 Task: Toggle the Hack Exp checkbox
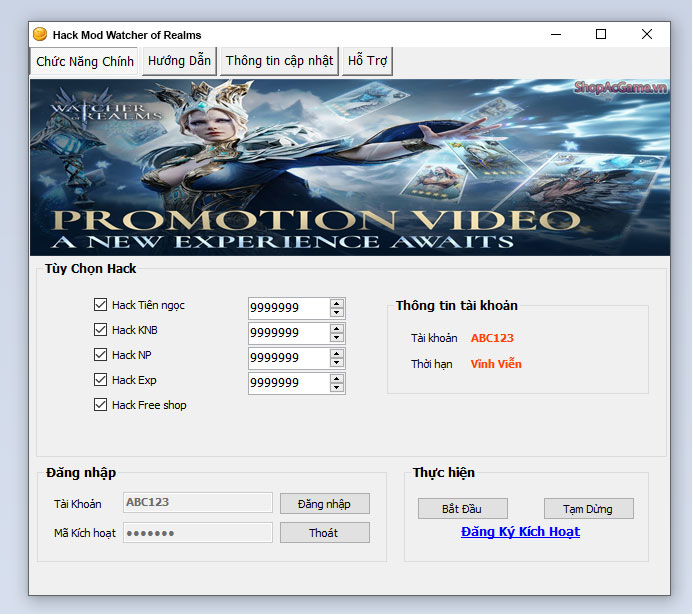(100, 380)
